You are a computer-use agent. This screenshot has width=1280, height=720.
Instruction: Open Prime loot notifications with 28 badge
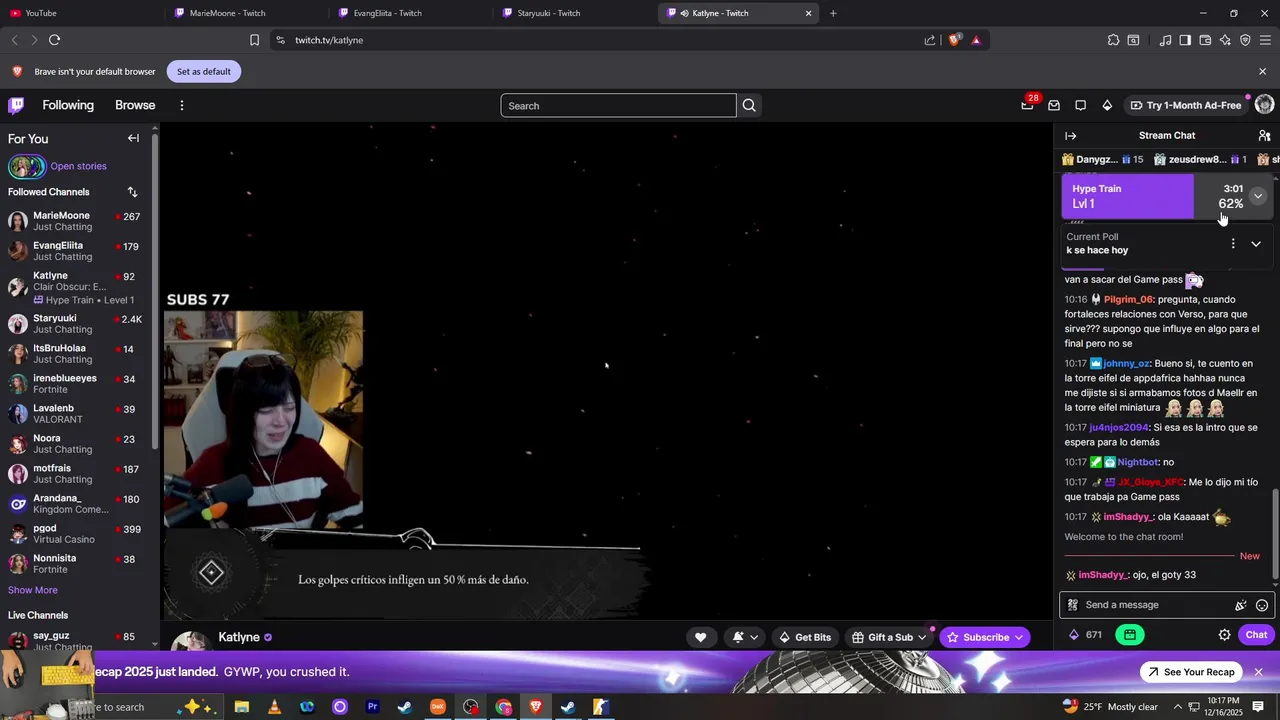(1028, 105)
